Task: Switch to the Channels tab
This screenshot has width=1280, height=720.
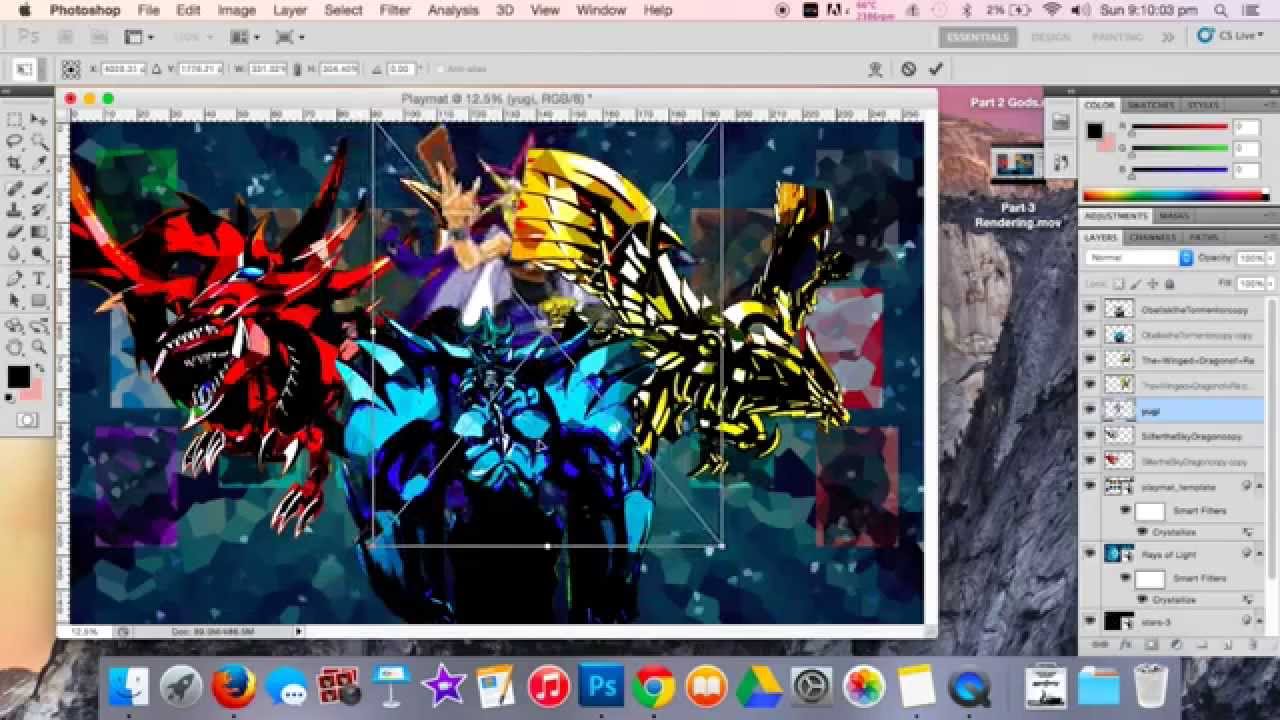Action: click(x=1153, y=237)
